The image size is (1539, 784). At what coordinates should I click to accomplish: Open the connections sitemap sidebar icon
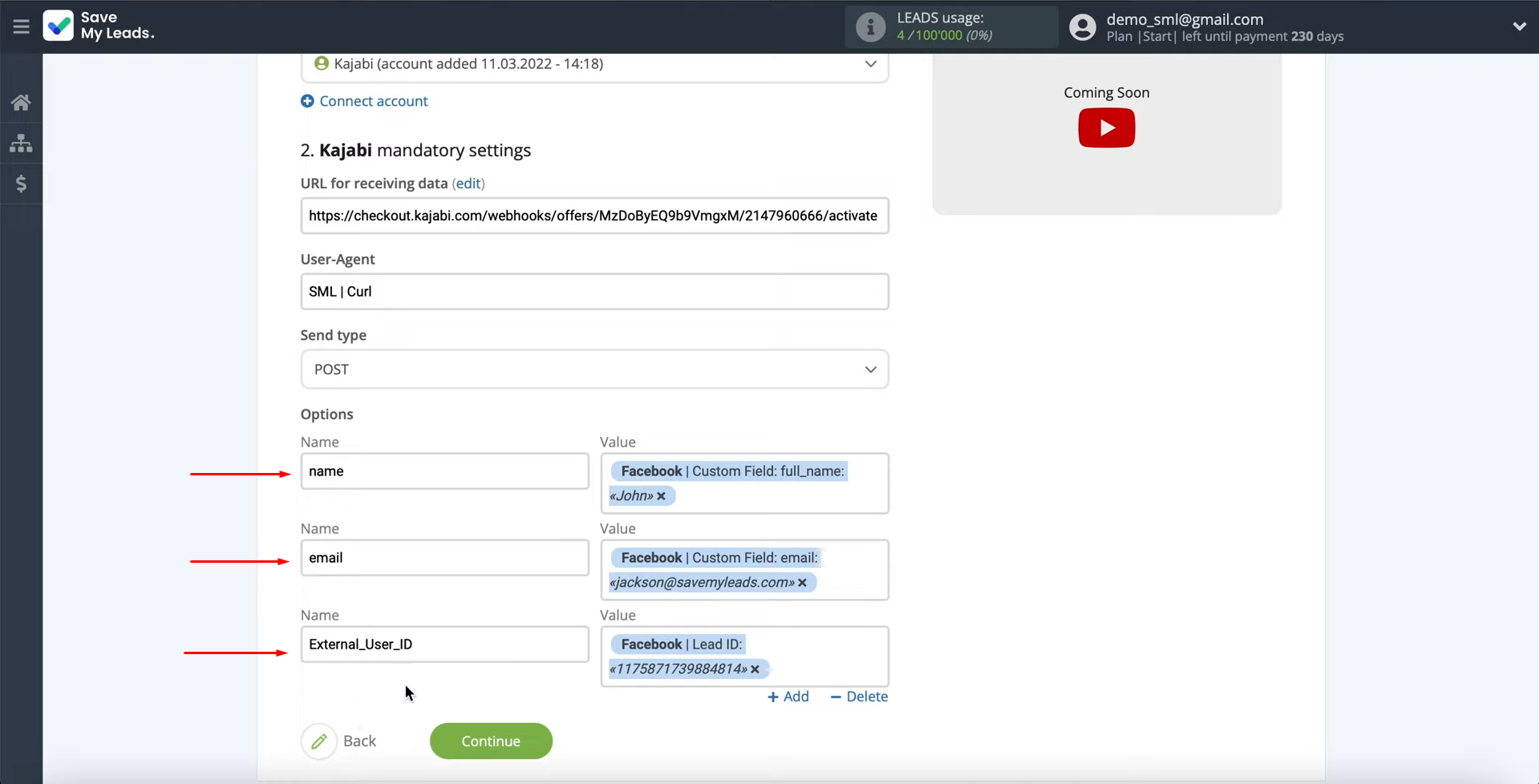21,143
